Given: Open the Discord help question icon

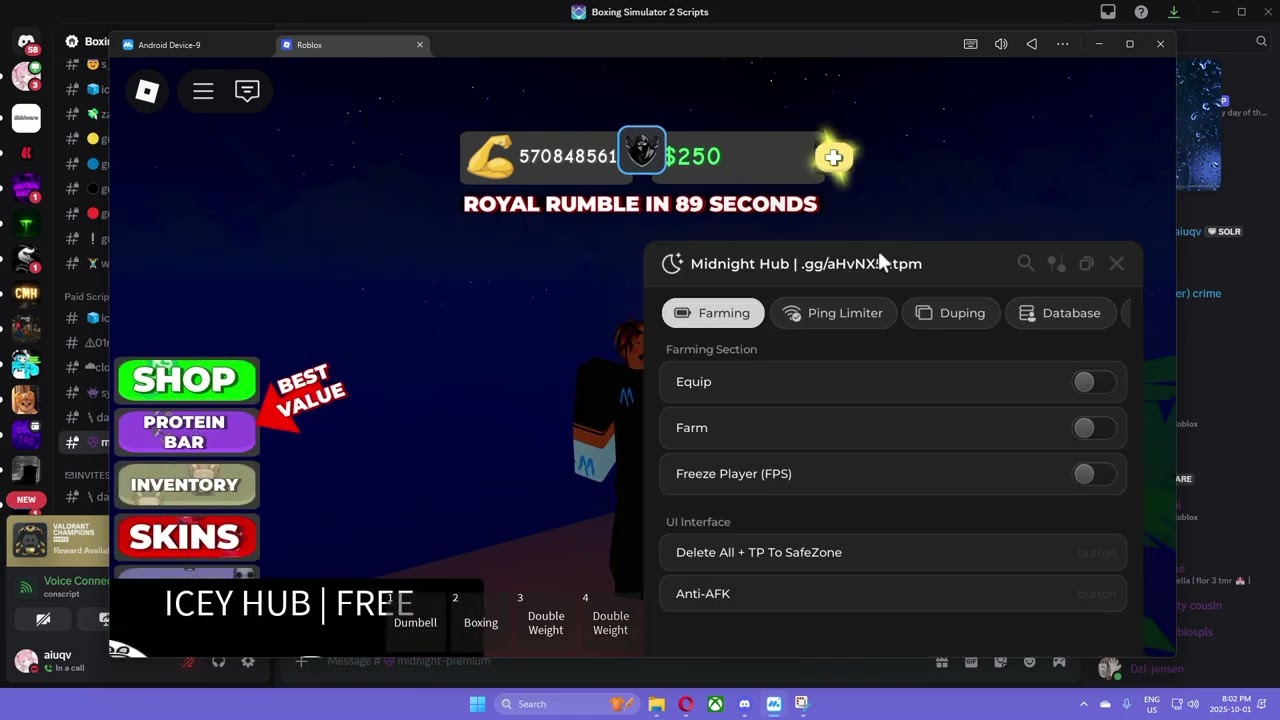Looking at the screenshot, I should 1141,12.
